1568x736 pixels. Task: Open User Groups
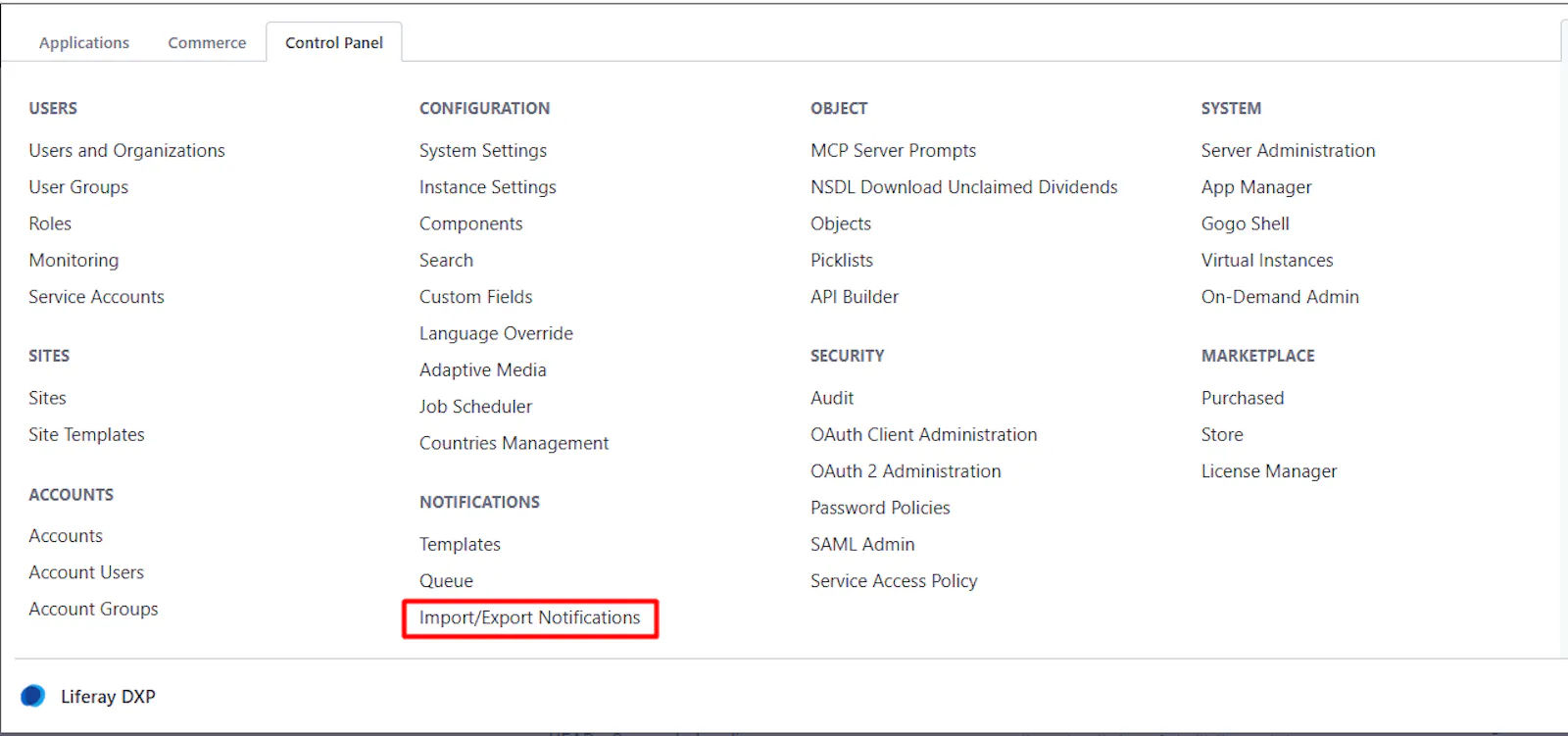[78, 187]
